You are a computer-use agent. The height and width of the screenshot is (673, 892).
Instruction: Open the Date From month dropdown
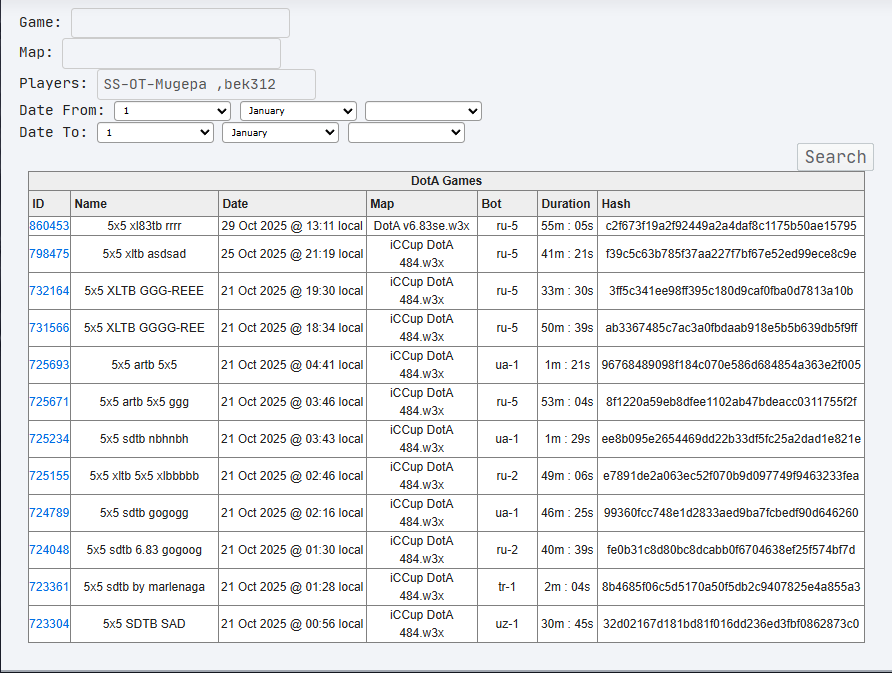point(298,111)
